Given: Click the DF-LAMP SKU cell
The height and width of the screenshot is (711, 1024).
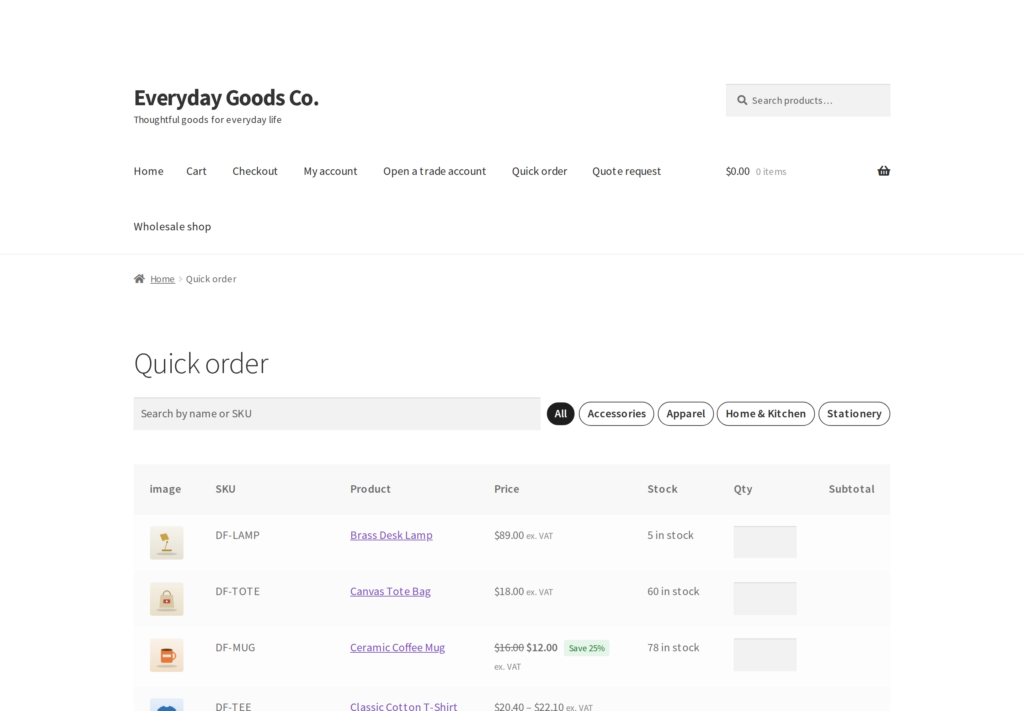Looking at the screenshot, I should (x=238, y=535).
